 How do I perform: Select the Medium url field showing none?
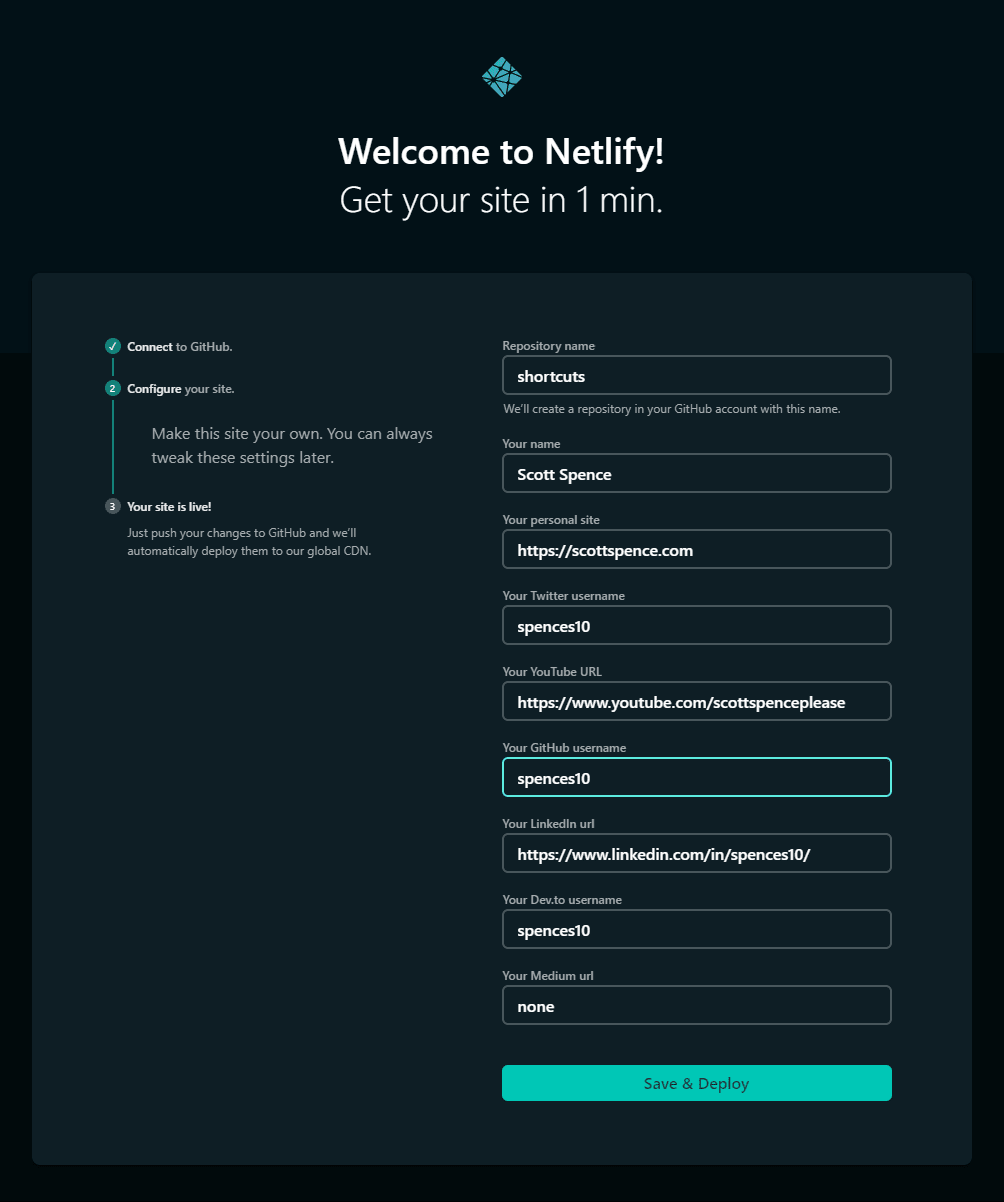tap(696, 1005)
